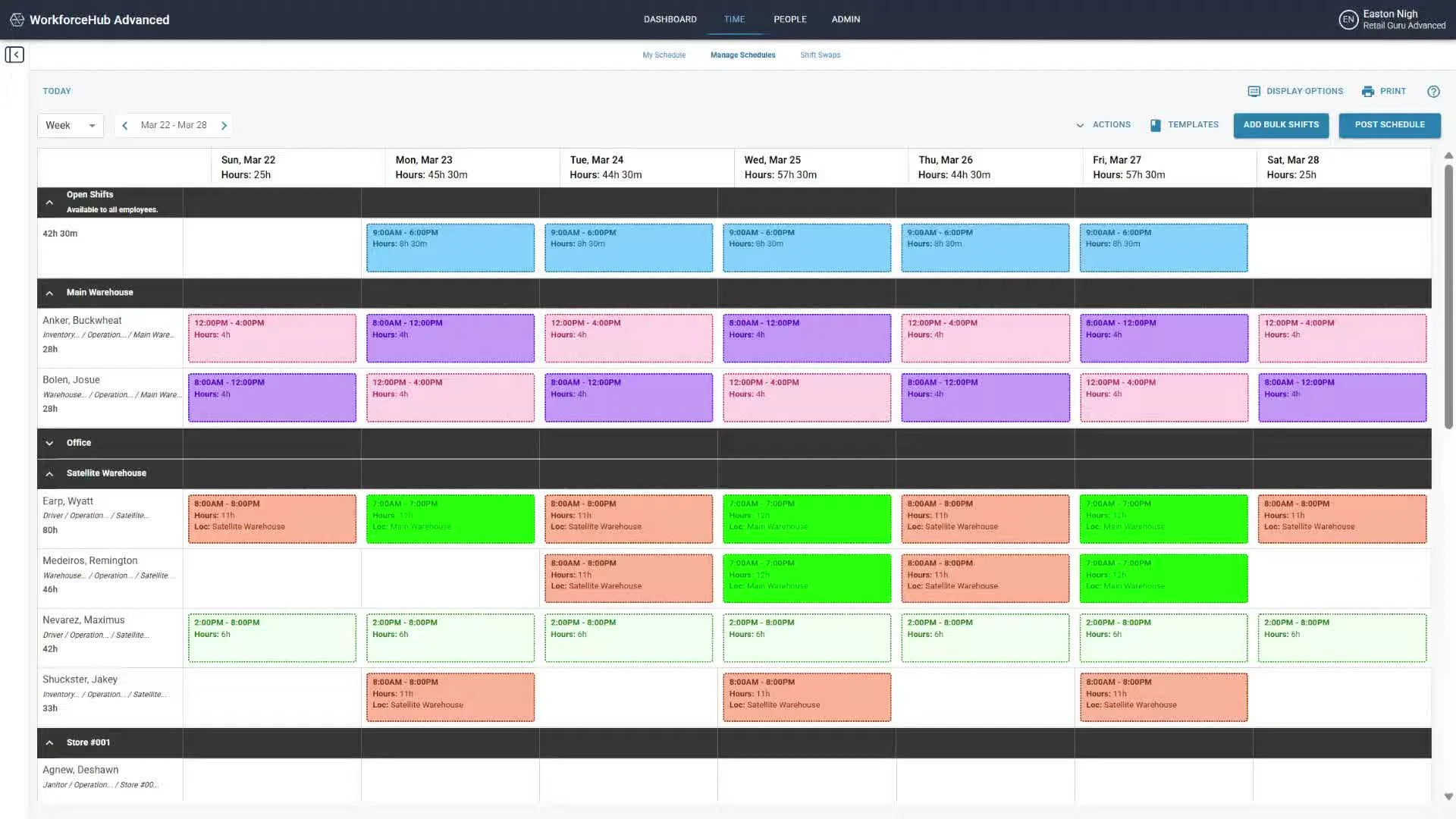Click the WorkforceHub logo icon

pos(17,20)
